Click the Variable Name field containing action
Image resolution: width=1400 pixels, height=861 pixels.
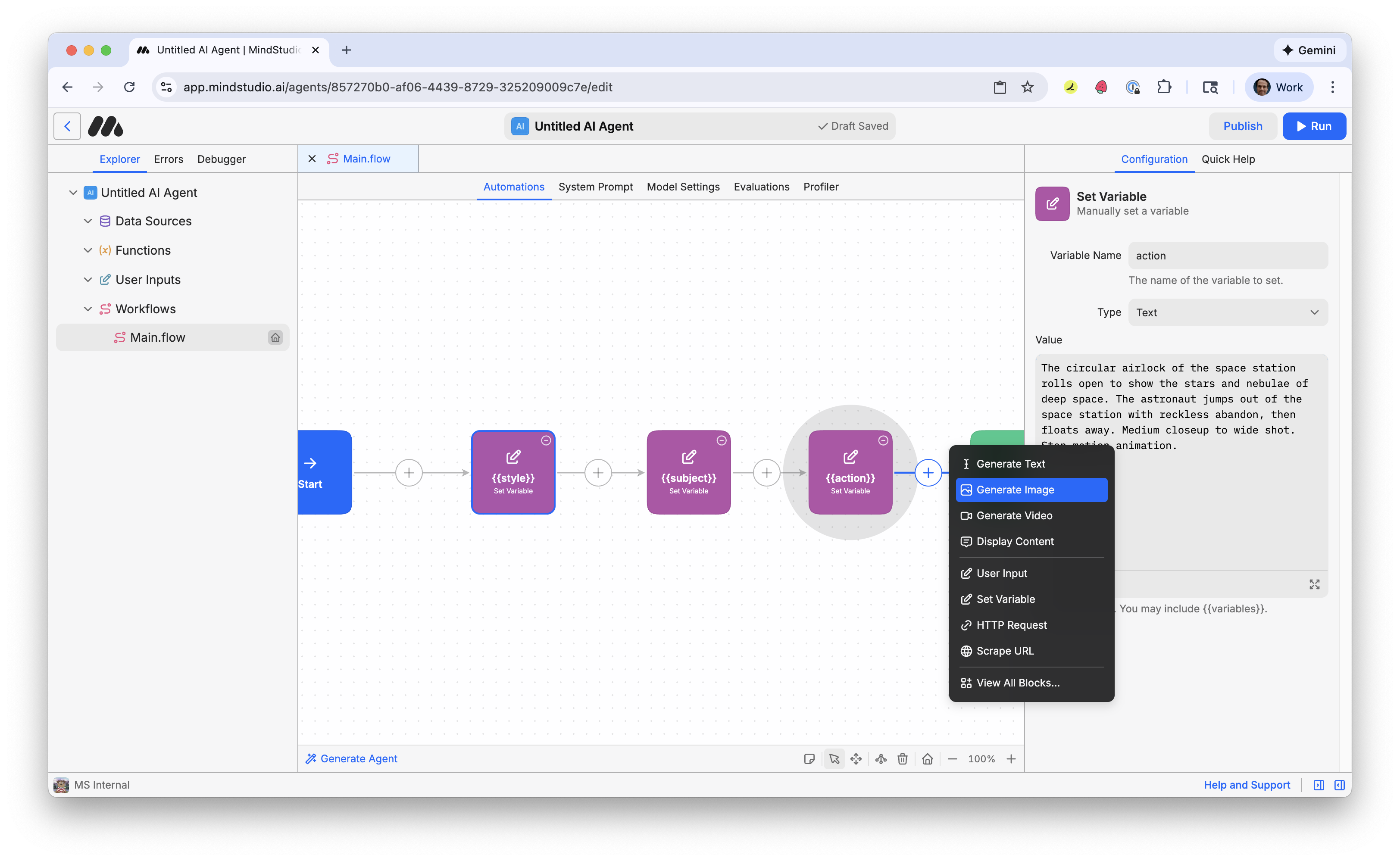click(1228, 255)
